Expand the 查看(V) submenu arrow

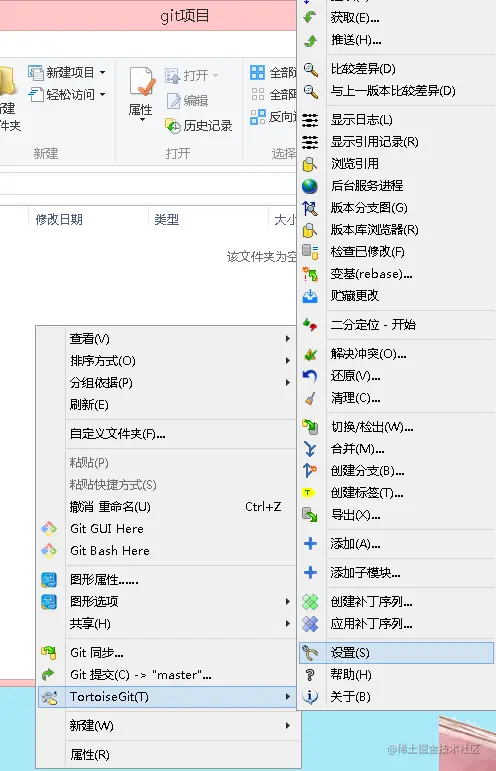click(x=288, y=339)
